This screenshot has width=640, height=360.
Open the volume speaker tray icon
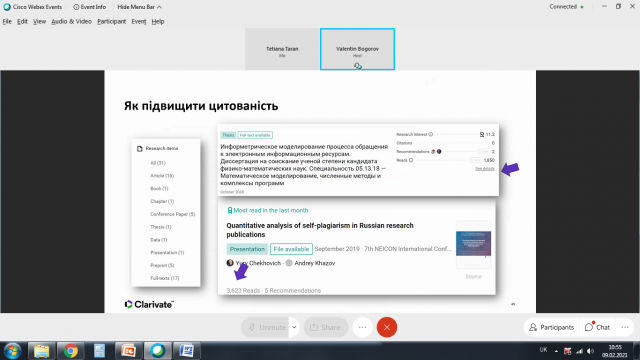(x=590, y=351)
